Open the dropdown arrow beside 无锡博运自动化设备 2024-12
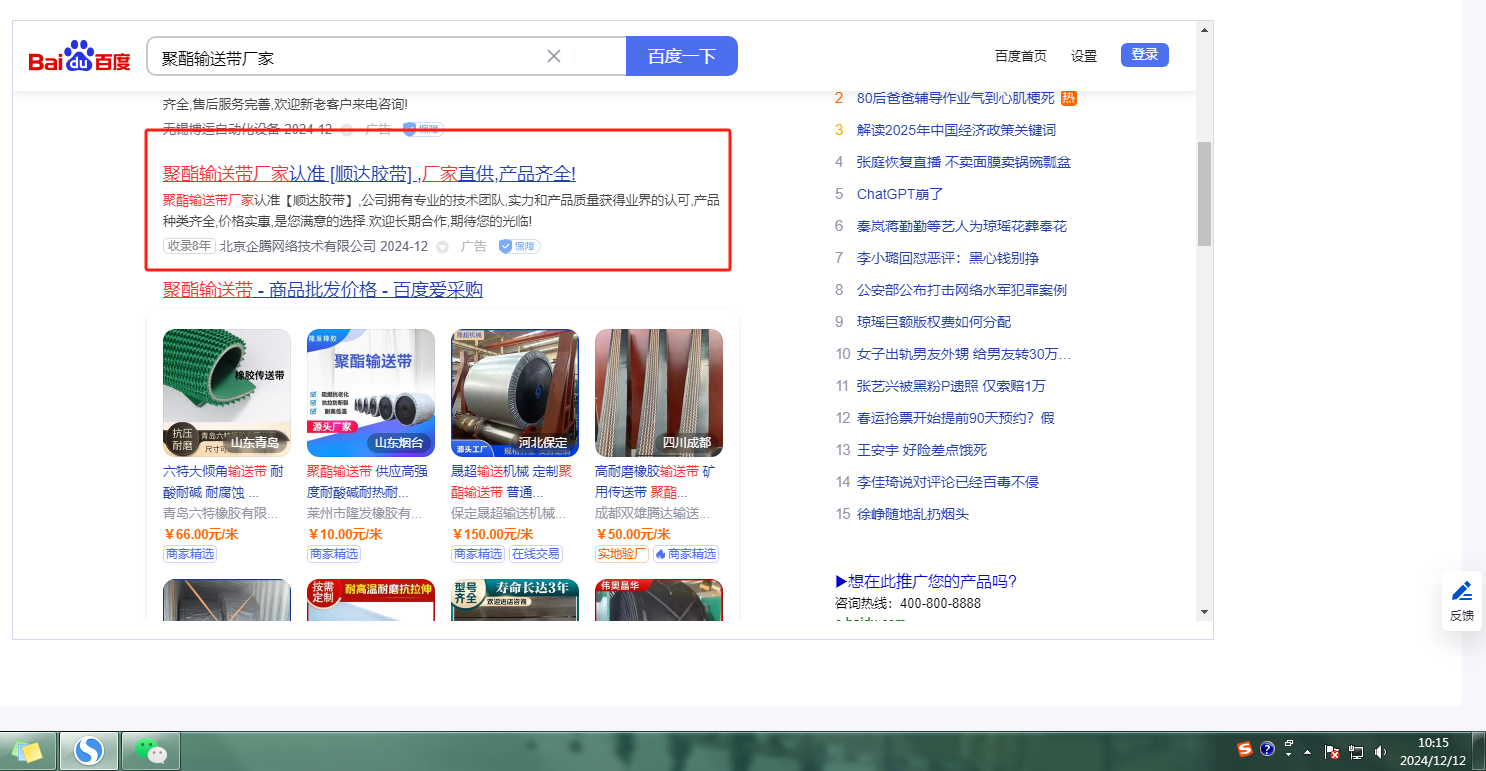Viewport: 1486px width, 771px height. 347,129
